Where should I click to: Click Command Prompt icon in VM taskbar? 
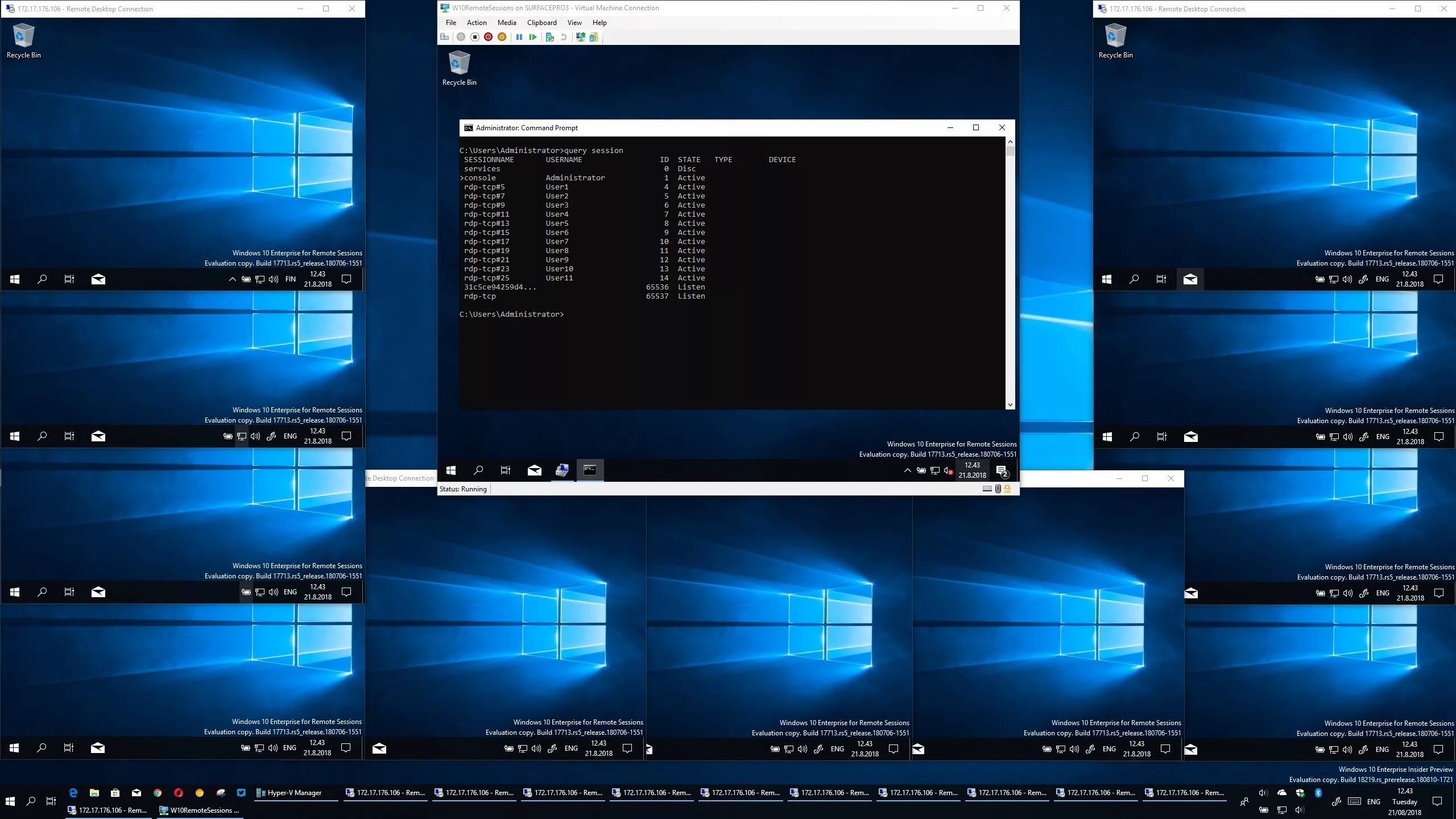coord(590,470)
